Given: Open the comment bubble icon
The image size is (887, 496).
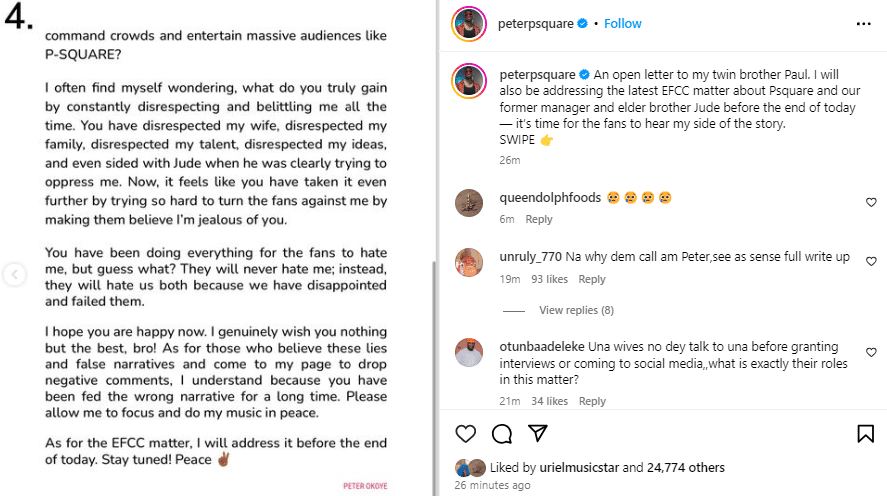Looking at the screenshot, I should (502, 433).
